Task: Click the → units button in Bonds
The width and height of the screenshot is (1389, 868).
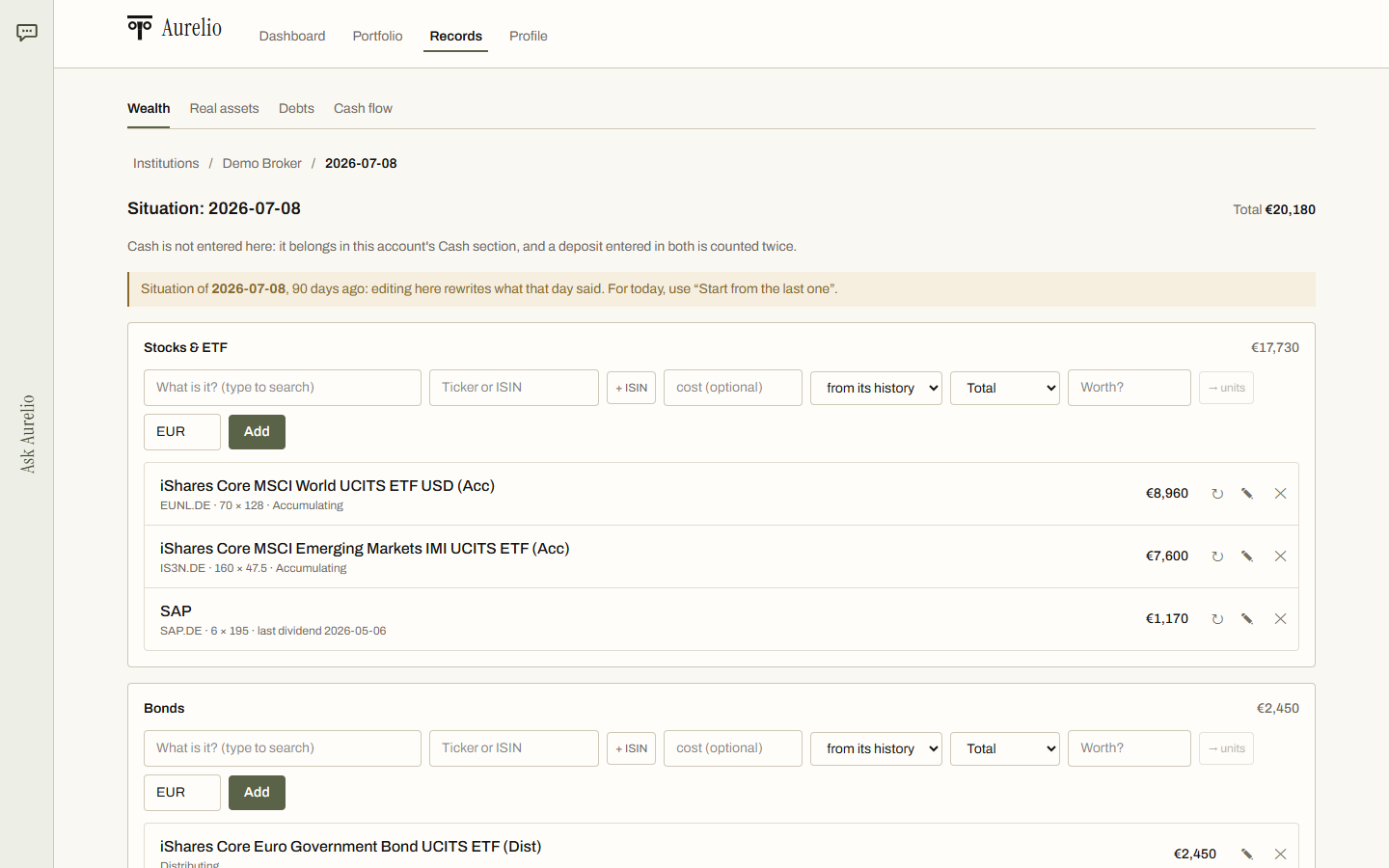Action: click(1226, 748)
